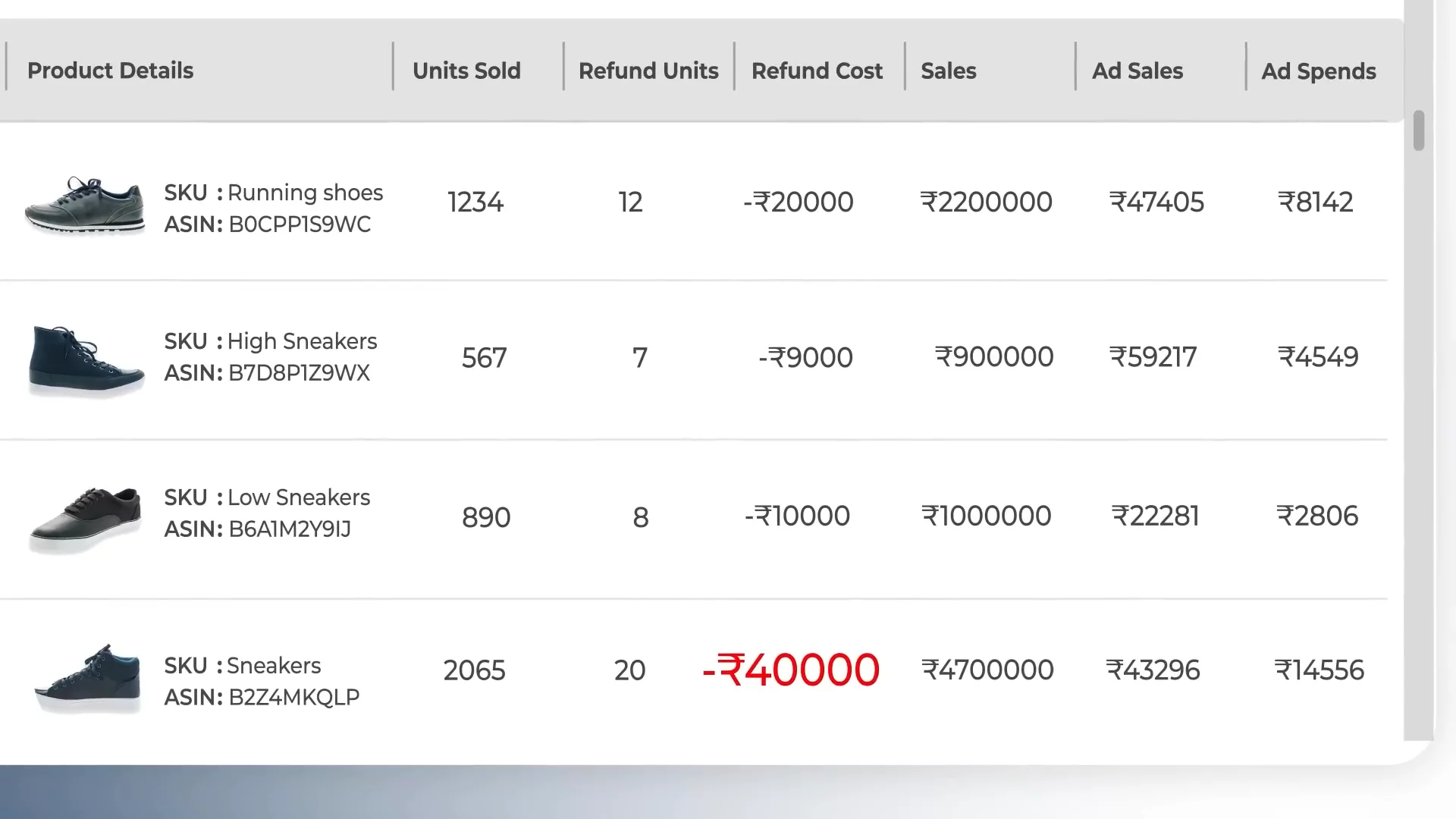Click refund units value '20'
Screen dimensions: 1456x819
(x=629, y=670)
